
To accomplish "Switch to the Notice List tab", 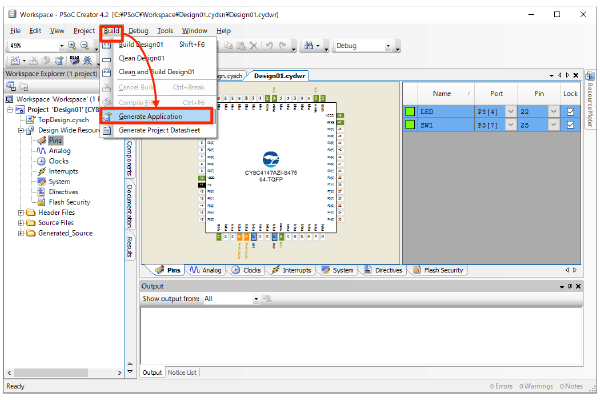I will click(182, 372).
